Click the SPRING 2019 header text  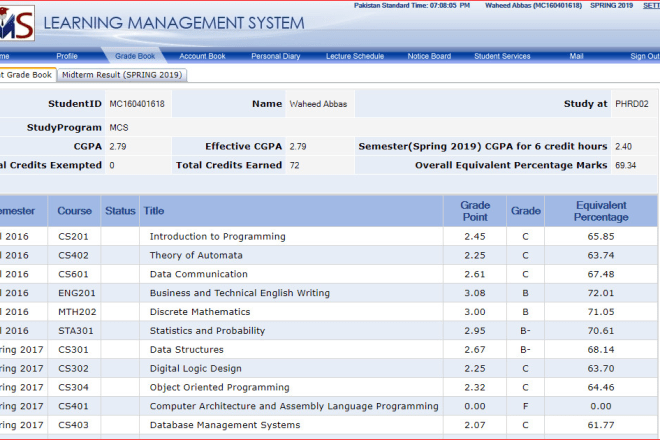[612, 5]
